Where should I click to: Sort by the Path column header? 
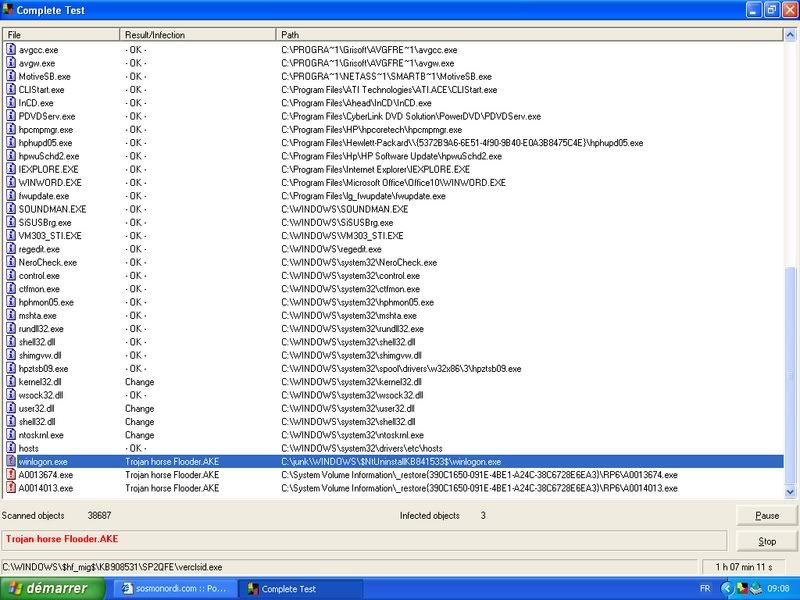pos(529,34)
